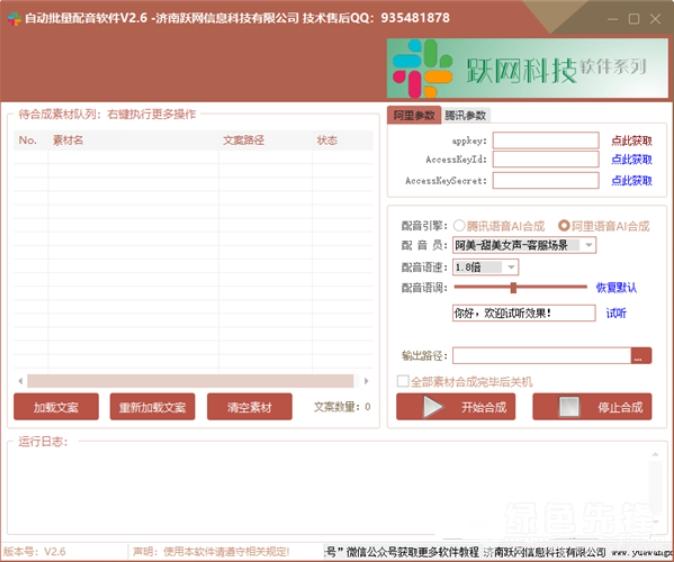Click the preview text field 你好，欢迎试听效果

[524, 313]
